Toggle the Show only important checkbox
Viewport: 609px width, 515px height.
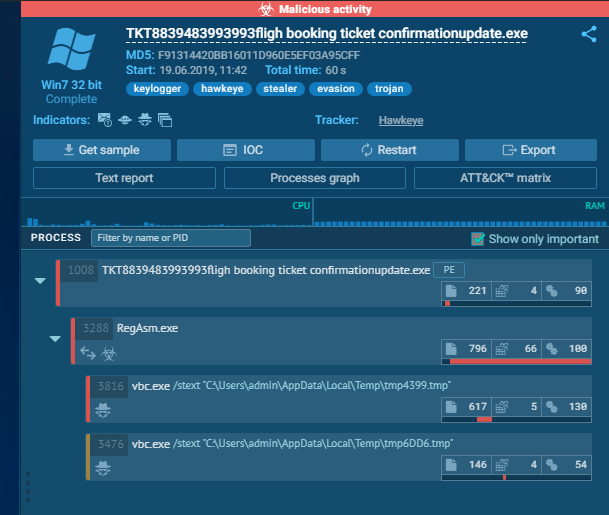478,239
